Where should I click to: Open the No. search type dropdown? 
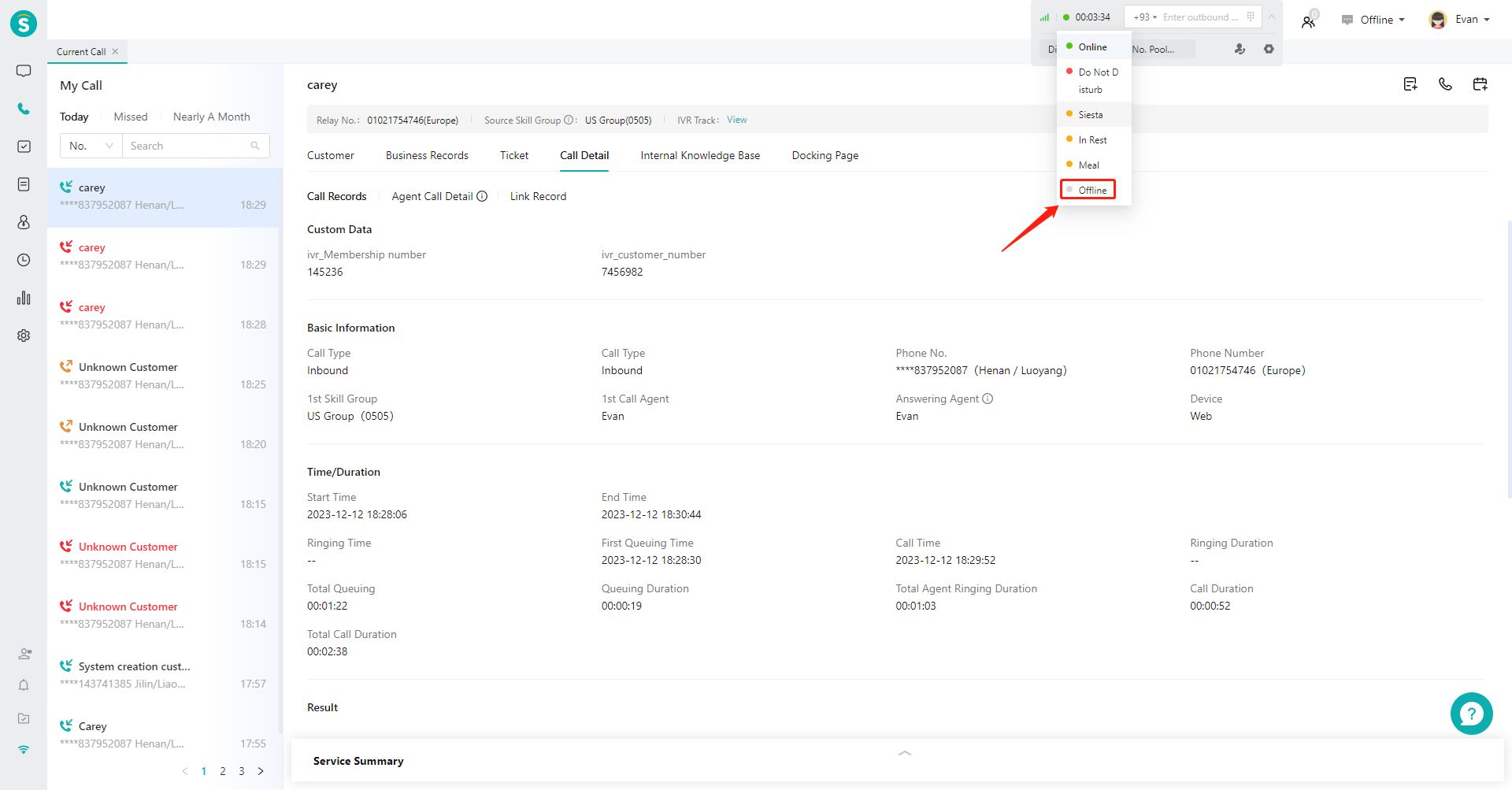(91, 146)
